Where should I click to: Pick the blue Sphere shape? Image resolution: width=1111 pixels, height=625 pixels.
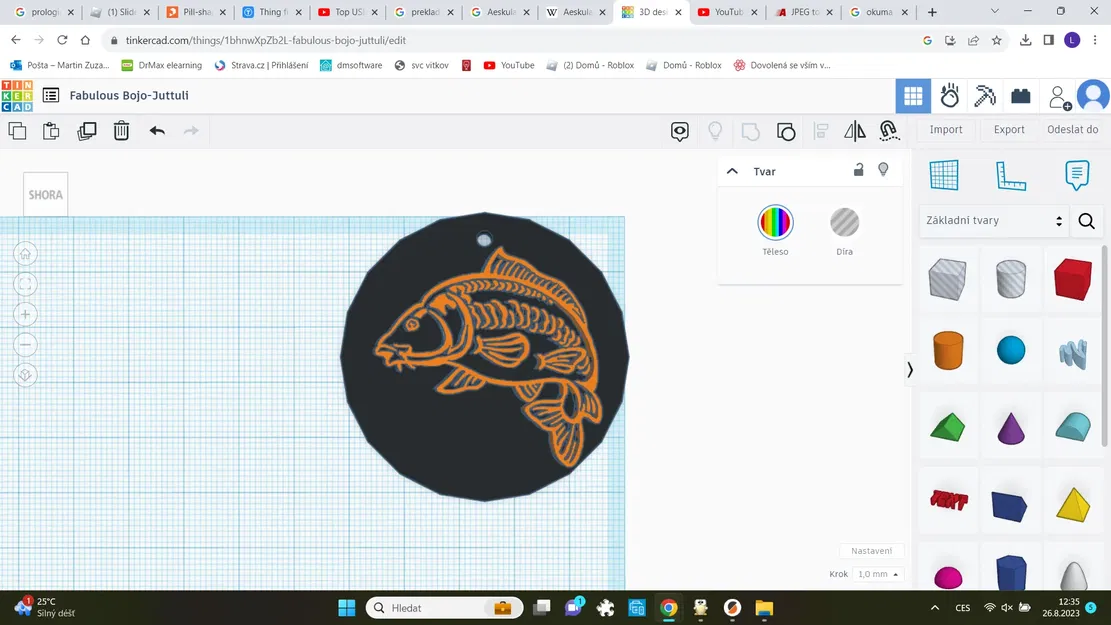click(1010, 351)
